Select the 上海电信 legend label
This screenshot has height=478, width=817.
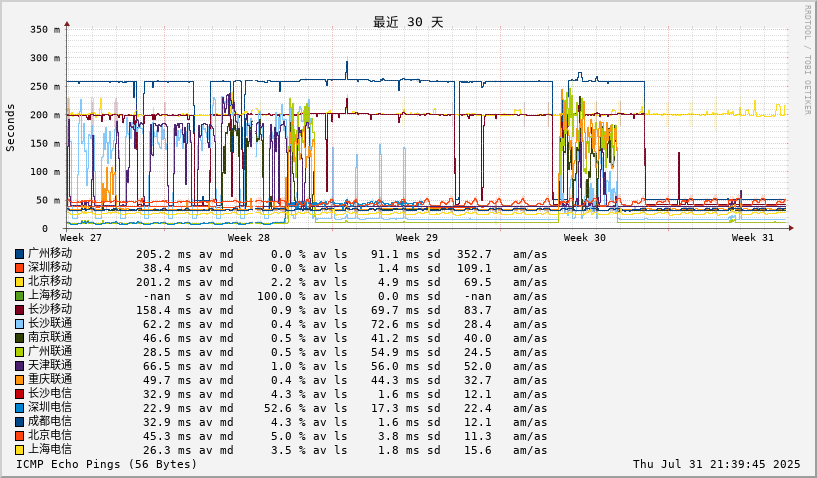click(x=50, y=450)
